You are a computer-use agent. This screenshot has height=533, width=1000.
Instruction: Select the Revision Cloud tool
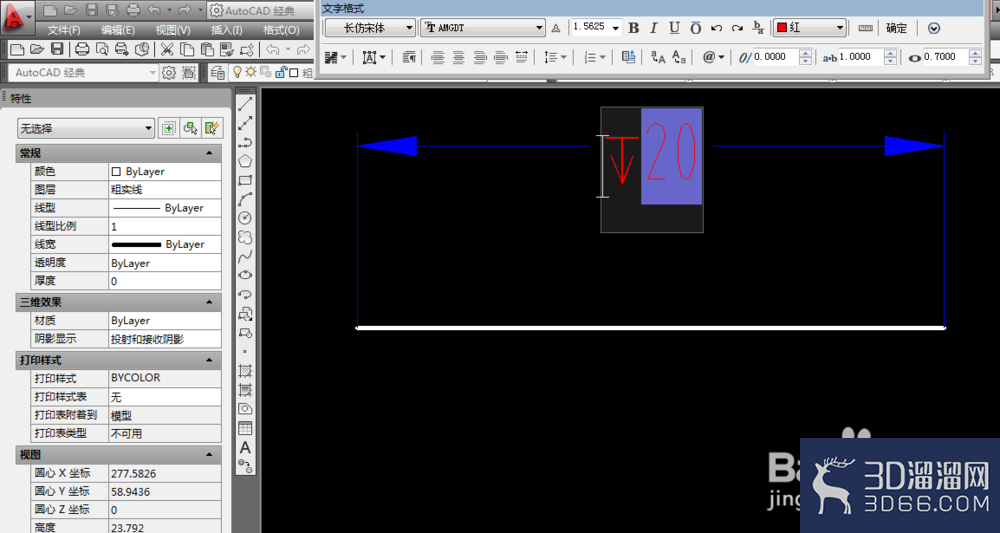tap(246, 237)
